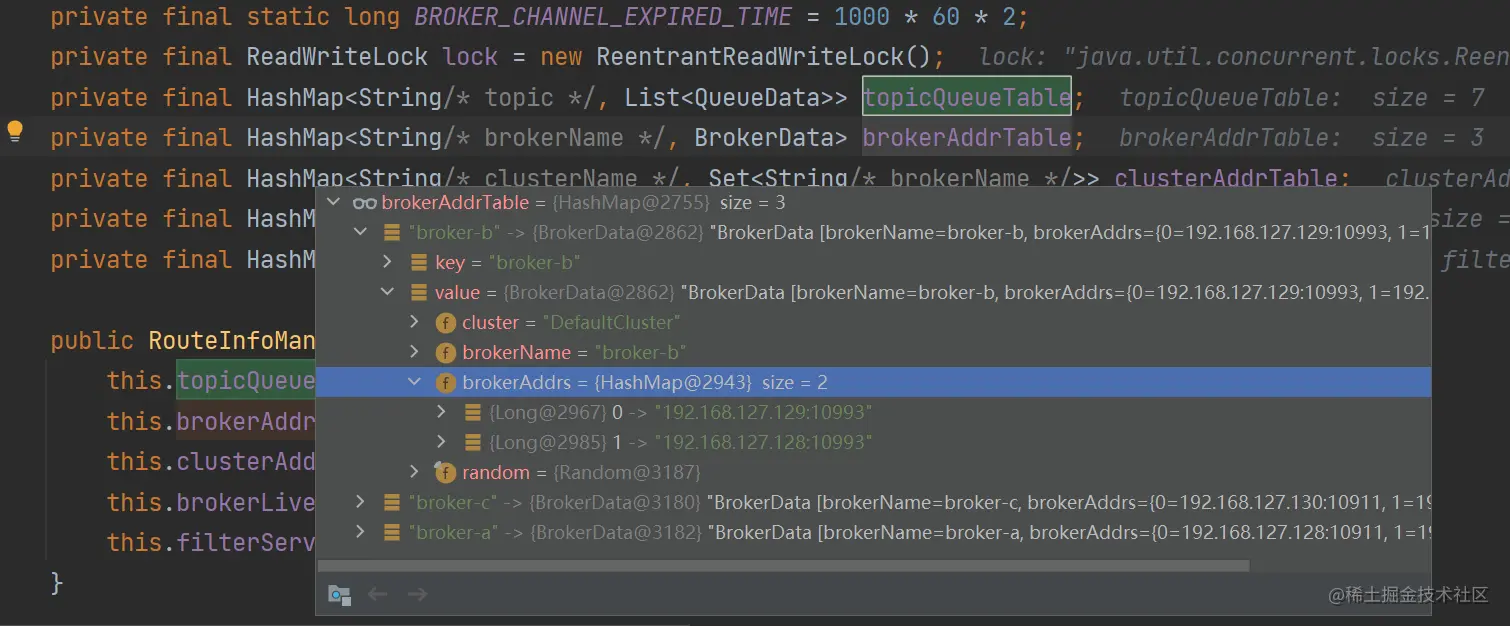Collapse the "broker-b" entry node

[x=361, y=233]
